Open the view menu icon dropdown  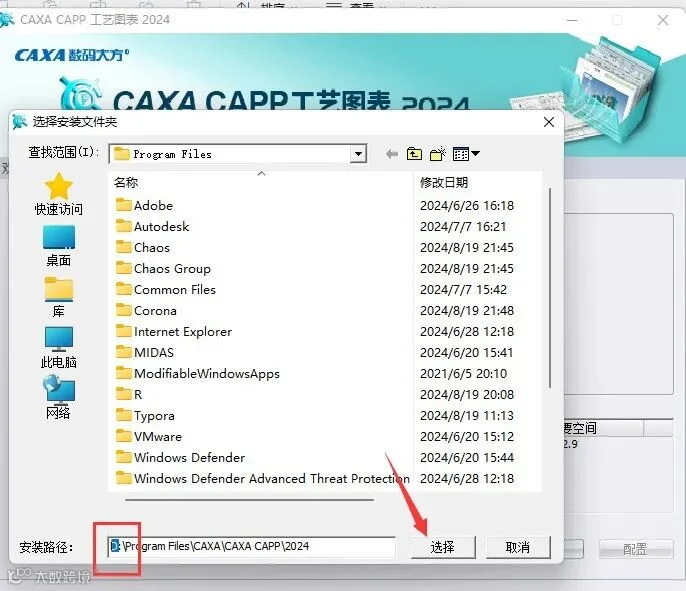point(466,154)
